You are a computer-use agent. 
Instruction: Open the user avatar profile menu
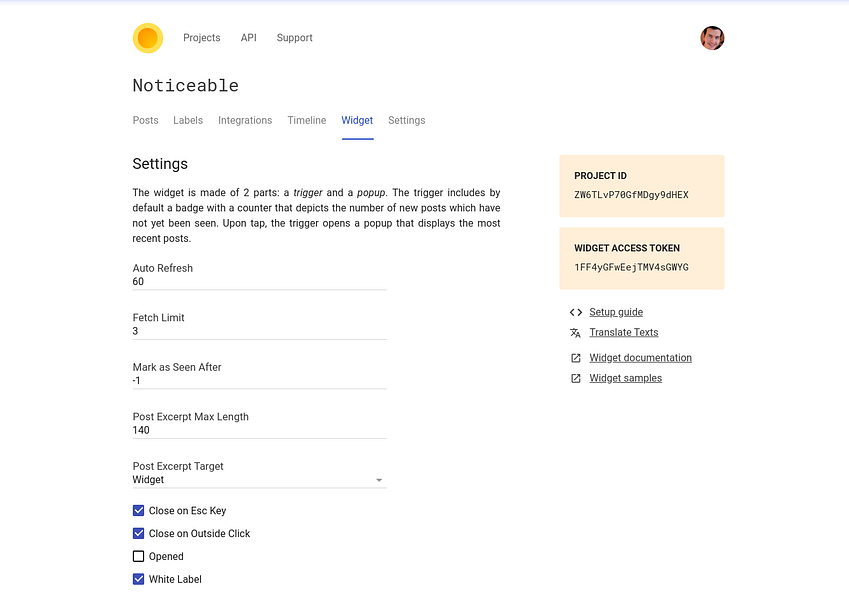coord(712,38)
